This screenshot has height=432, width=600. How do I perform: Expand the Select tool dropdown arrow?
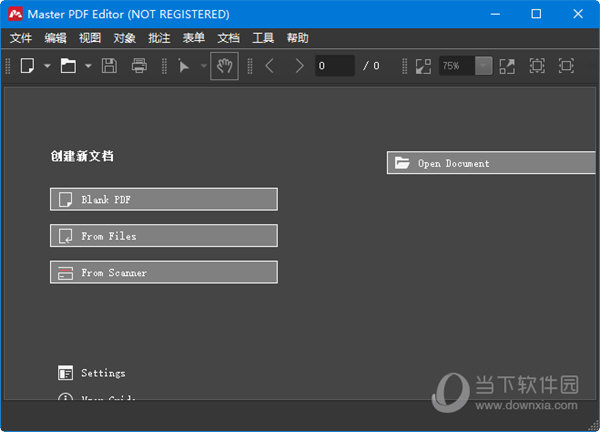pyautogui.click(x=204, y=66)
